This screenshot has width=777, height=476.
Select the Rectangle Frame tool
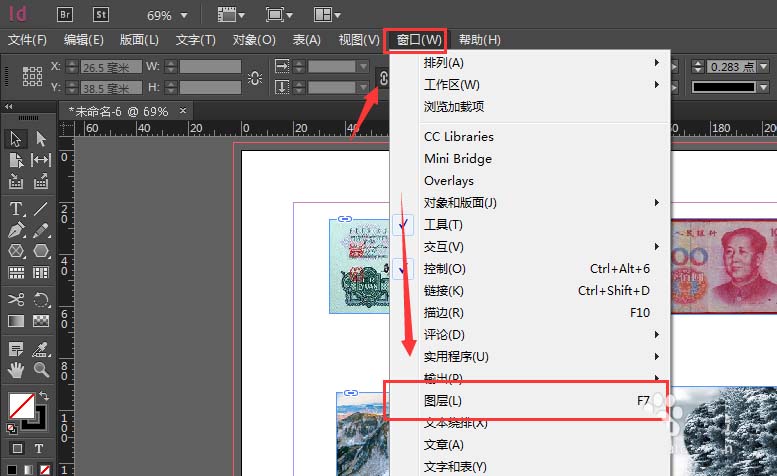tap(16, 251)
